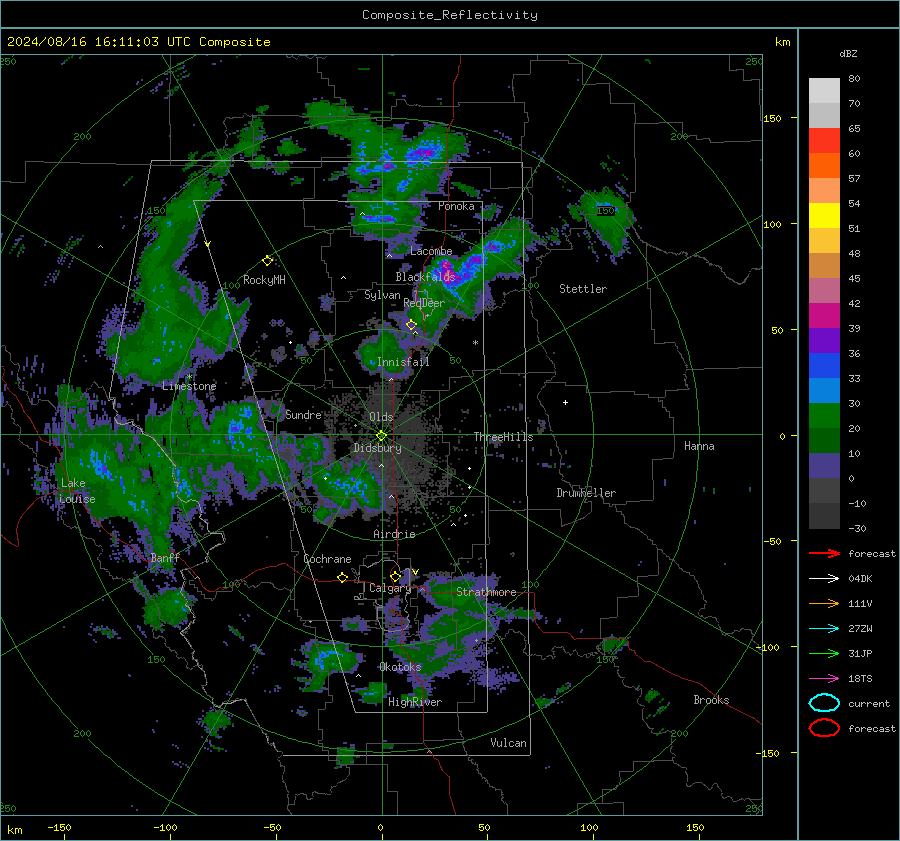Click the Strathmore city label
Image resolution: width=900 pixels, height=841 pixels.
(x=486, y=592)
